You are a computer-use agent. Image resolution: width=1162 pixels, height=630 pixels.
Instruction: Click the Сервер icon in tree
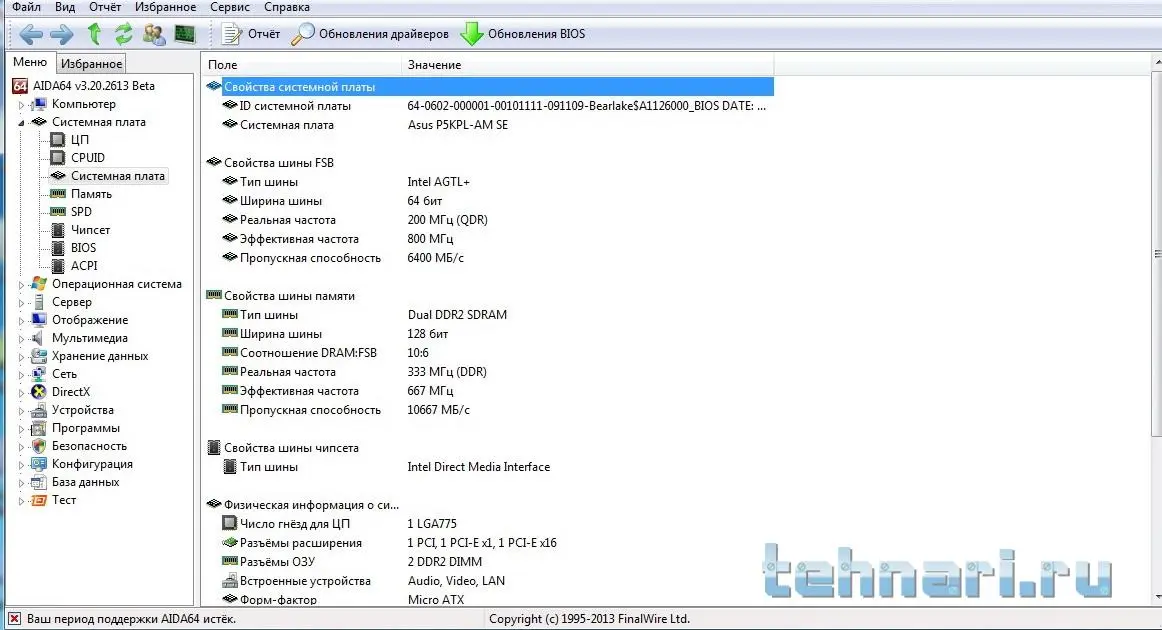click(x=39, y=302)
